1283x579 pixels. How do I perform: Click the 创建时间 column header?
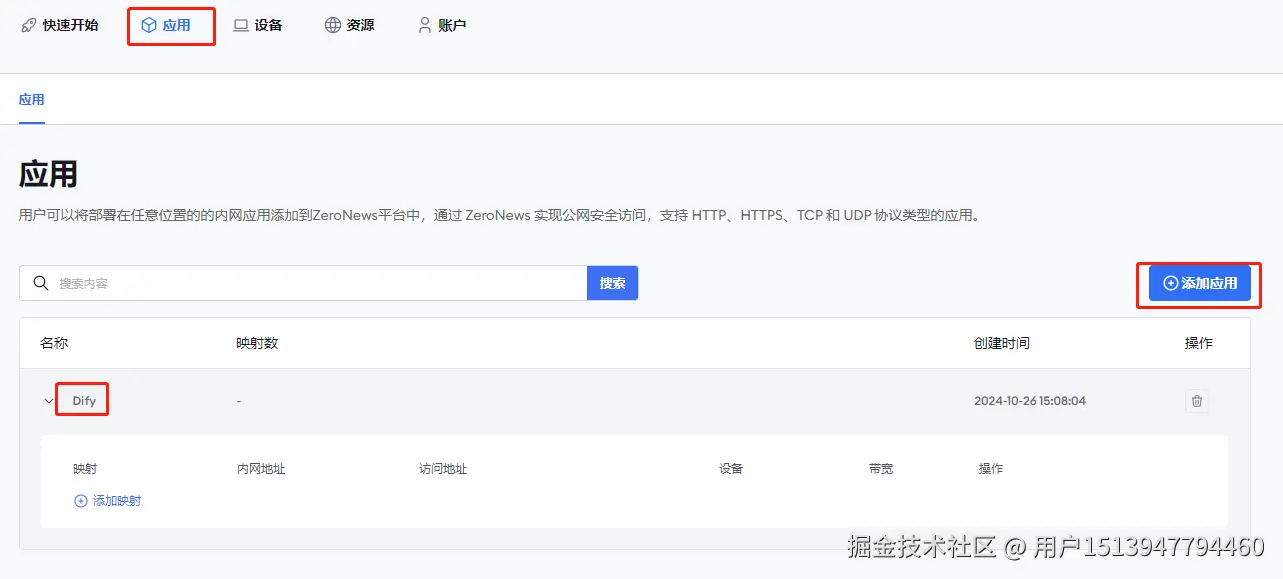coord(1002,343)
